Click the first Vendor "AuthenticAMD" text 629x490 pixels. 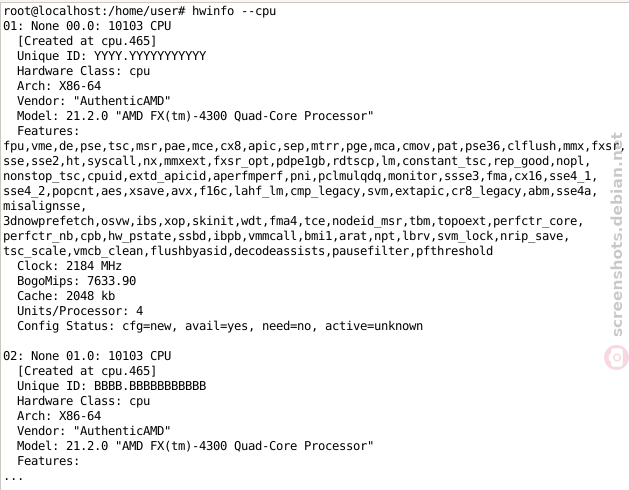93,101
